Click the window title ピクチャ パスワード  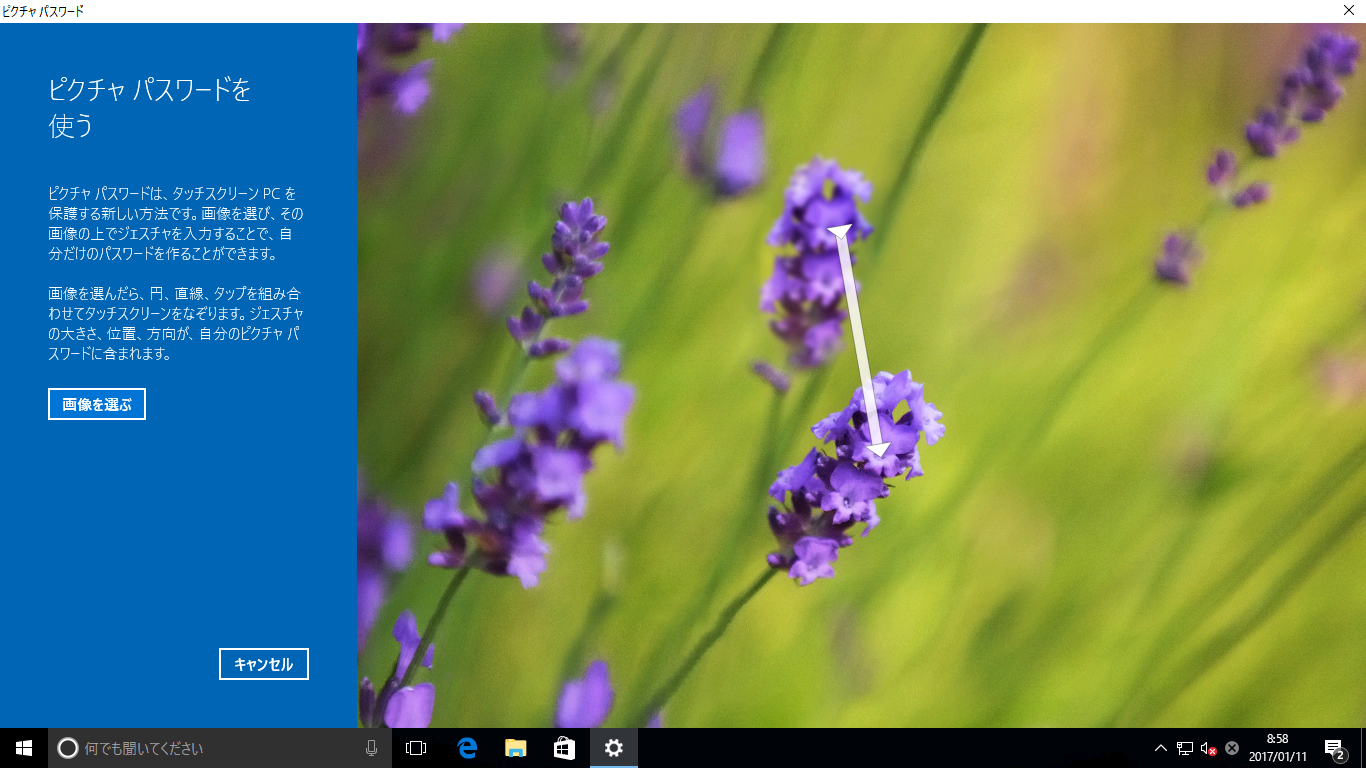click(43, 11)
